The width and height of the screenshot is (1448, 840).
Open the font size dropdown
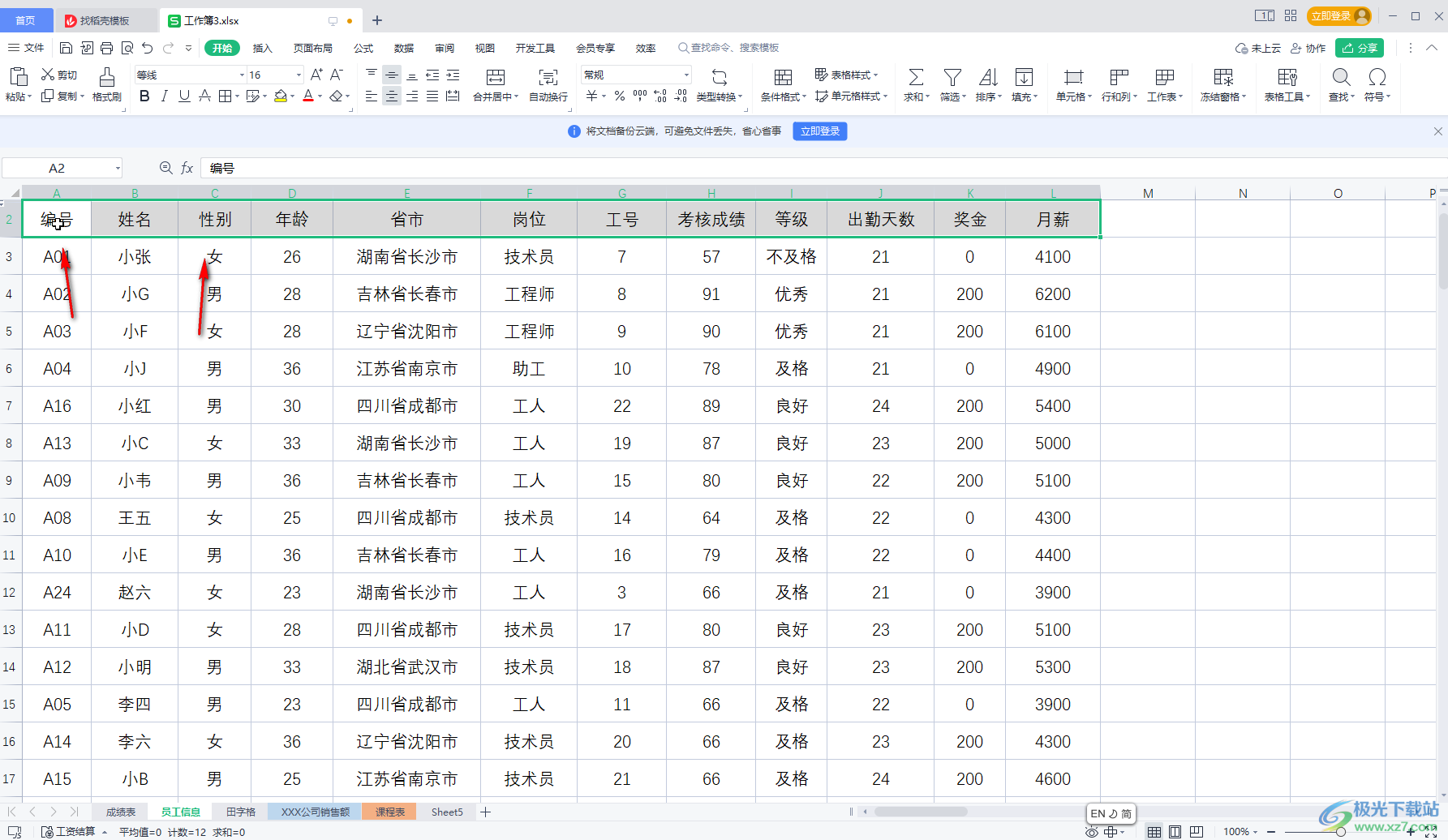coord(299,75)
